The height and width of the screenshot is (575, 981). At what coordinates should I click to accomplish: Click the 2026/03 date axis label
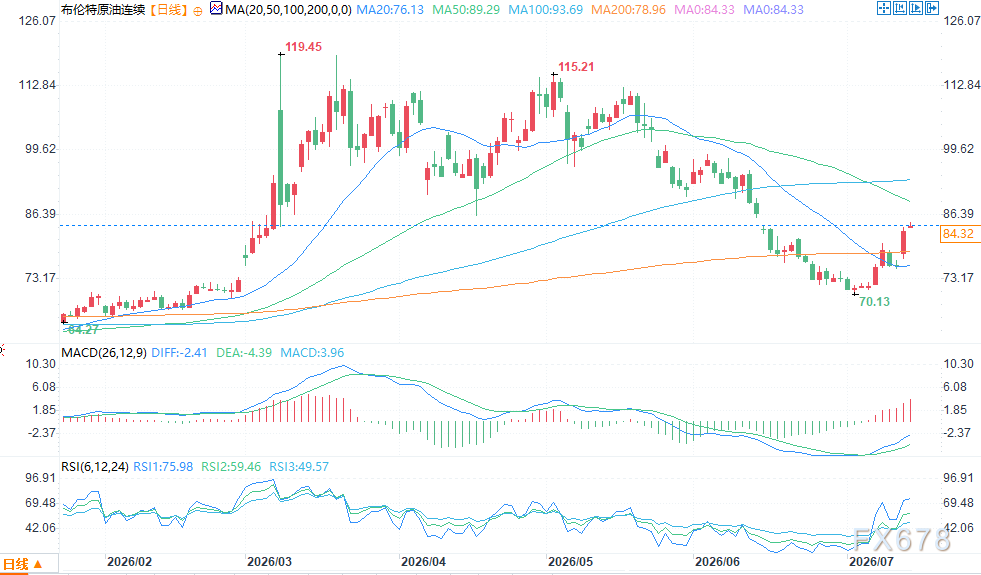(x=269, y=561)
